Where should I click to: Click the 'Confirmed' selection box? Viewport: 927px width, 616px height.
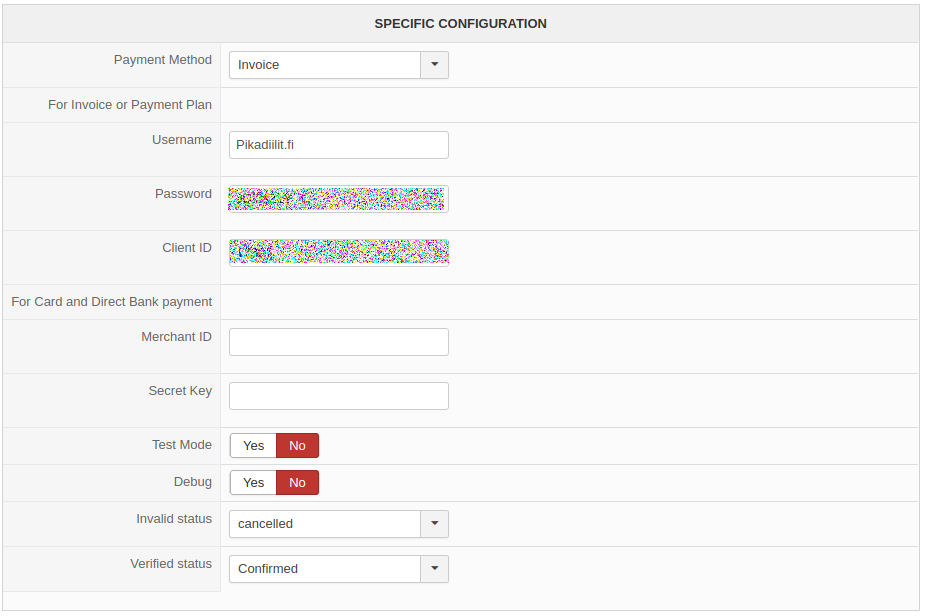coord(325,569)
